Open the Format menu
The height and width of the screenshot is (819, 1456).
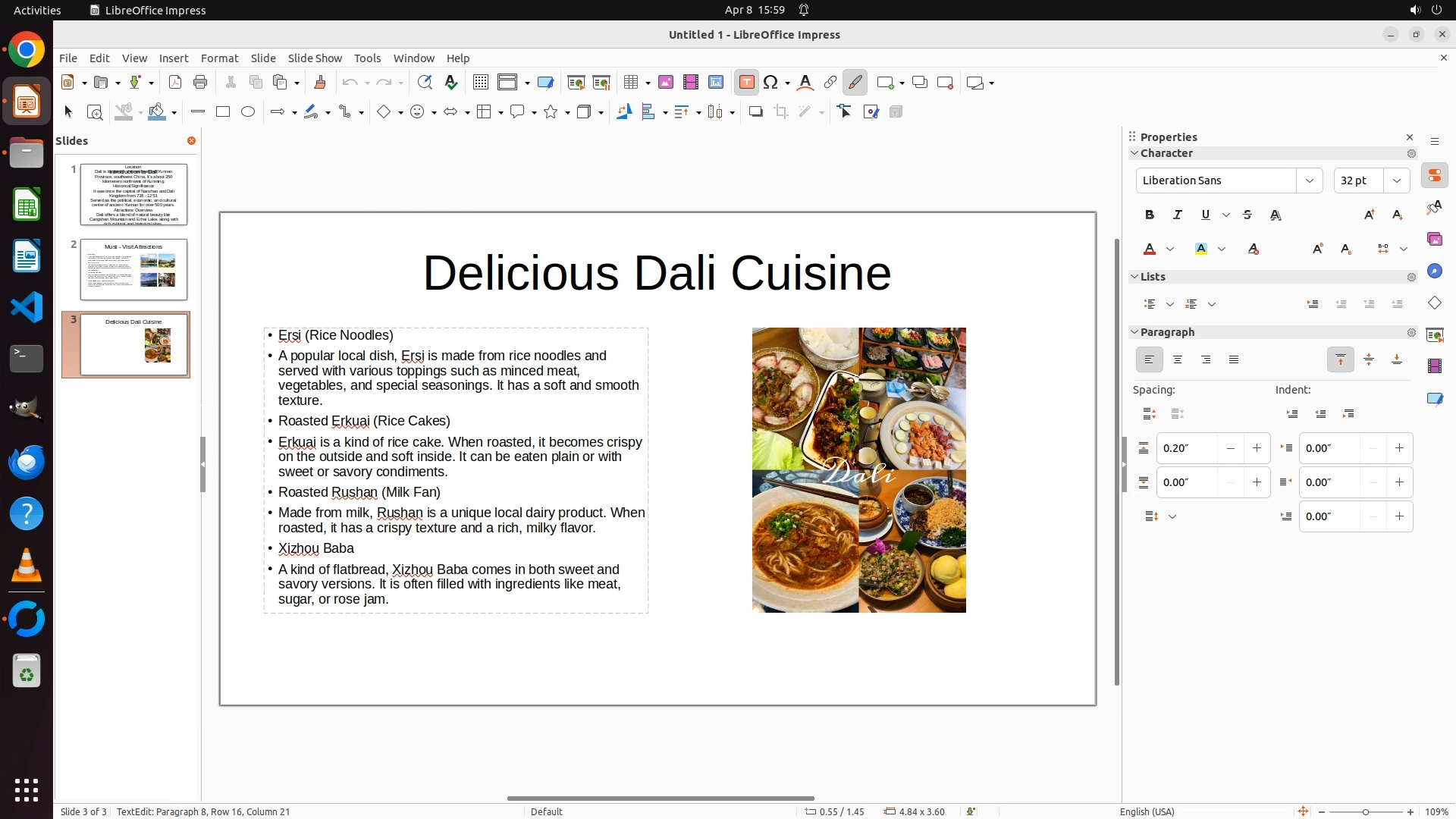(x=219, y=58)
